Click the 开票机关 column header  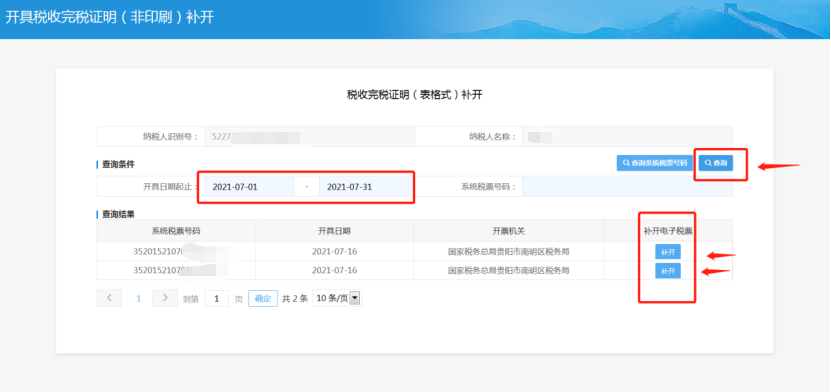click(x=509, y=231)
